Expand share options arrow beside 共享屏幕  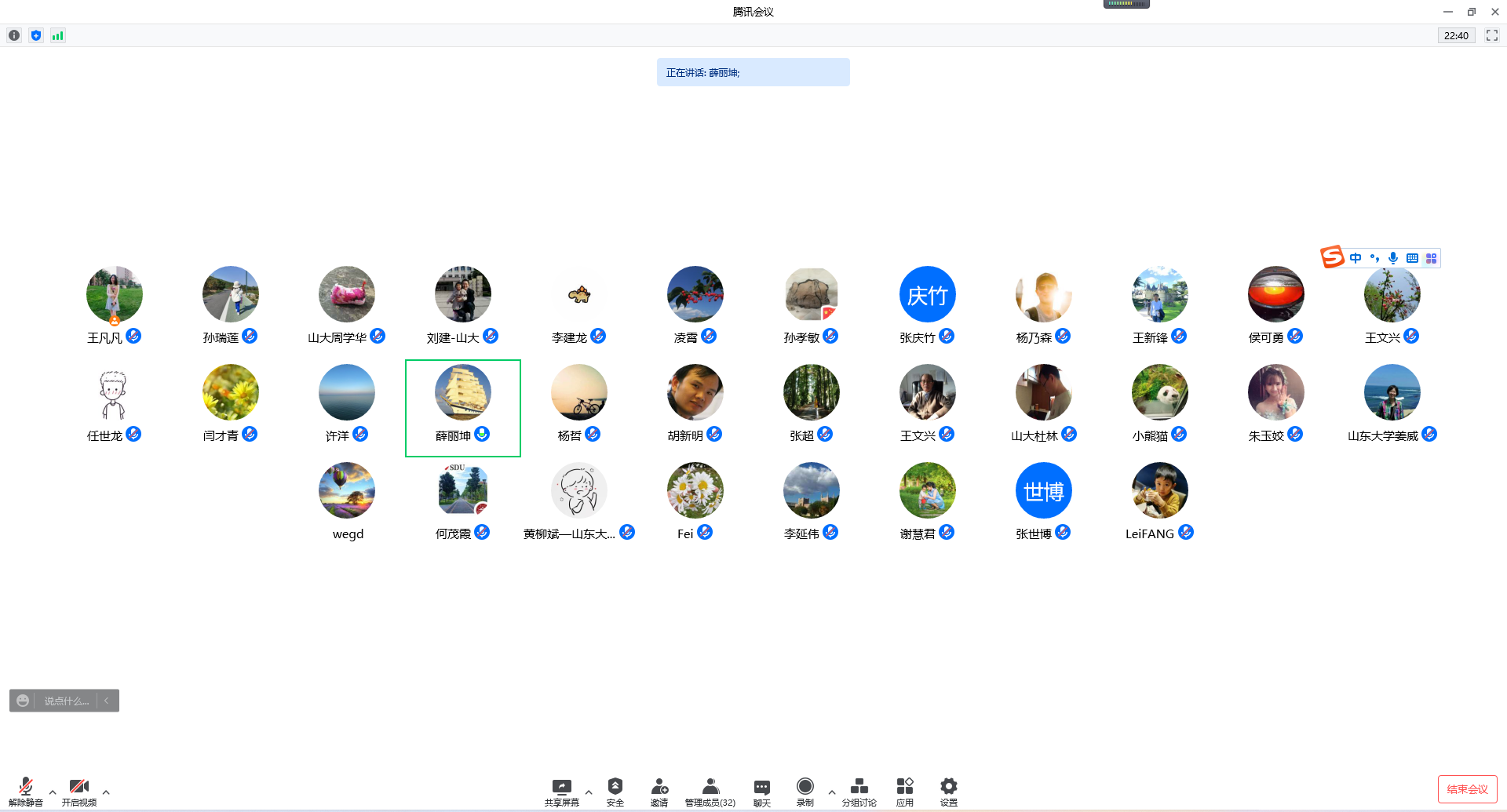pos(589,792)
